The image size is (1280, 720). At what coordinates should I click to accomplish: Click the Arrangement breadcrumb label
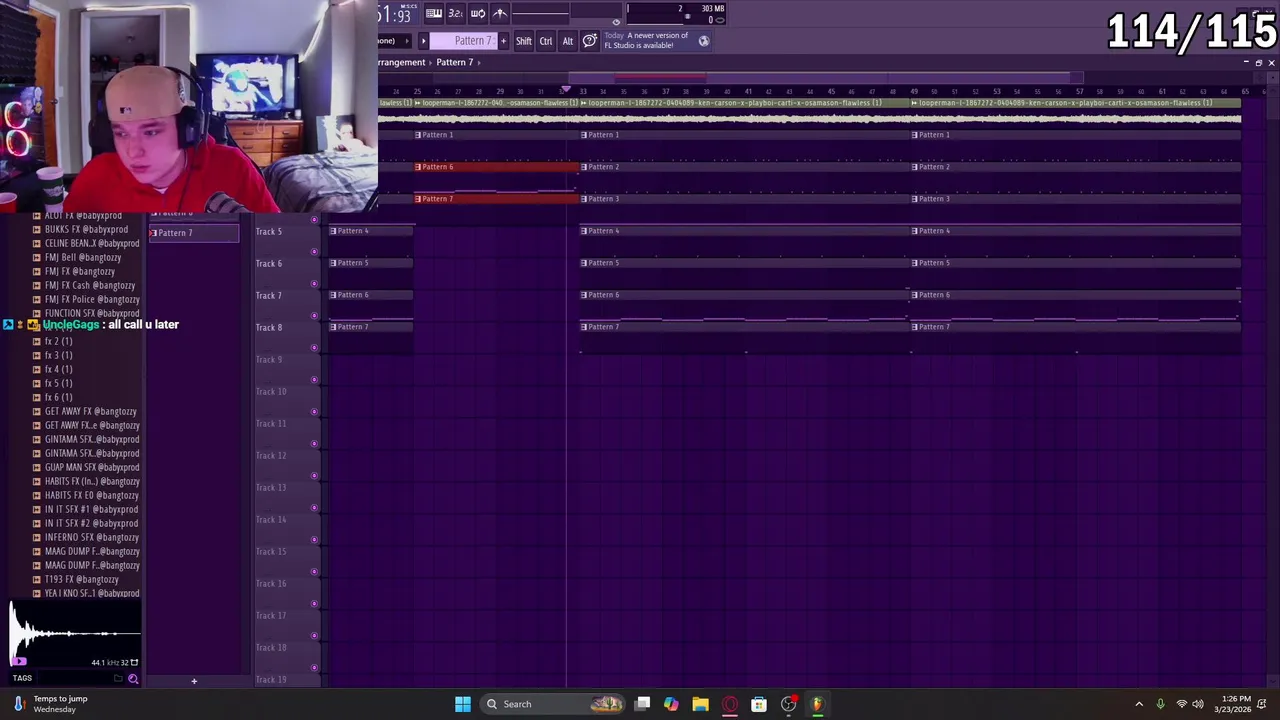(x=402, y=62)
